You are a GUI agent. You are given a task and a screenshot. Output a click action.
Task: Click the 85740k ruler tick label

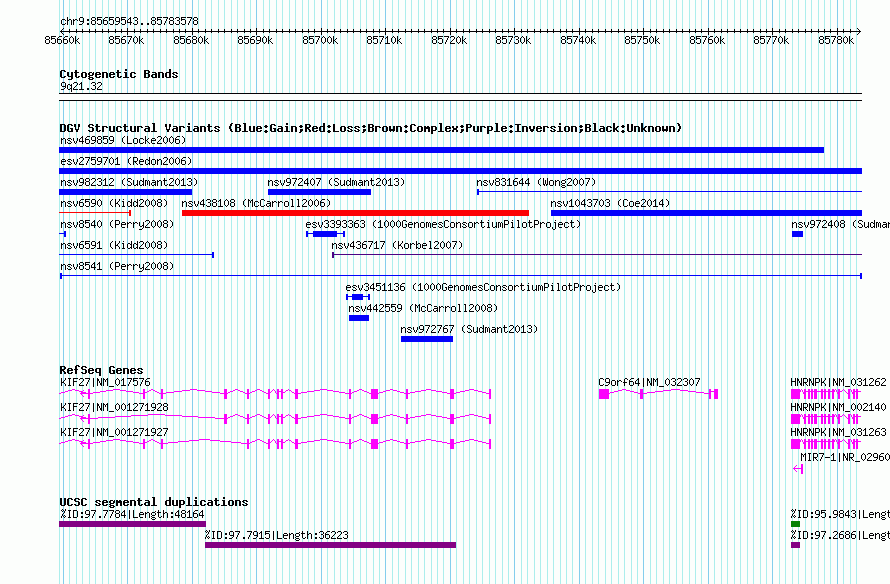tap(578, 40)
